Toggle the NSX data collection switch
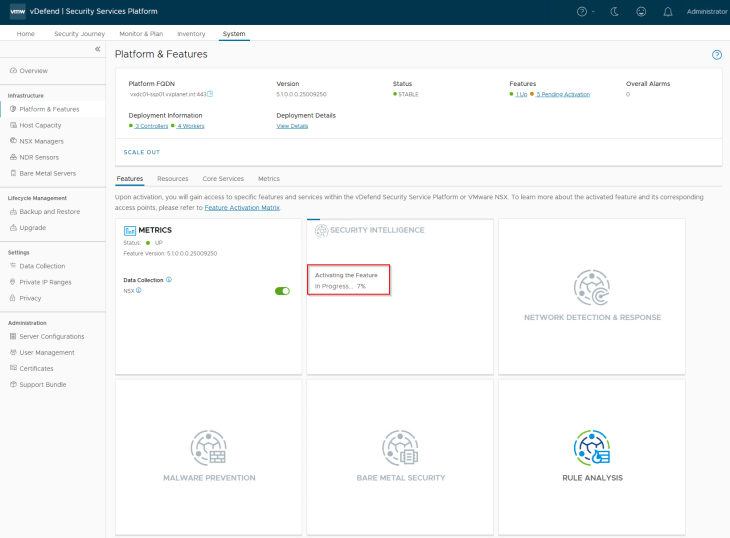This screenshot has width=730, height=538. 282,291
